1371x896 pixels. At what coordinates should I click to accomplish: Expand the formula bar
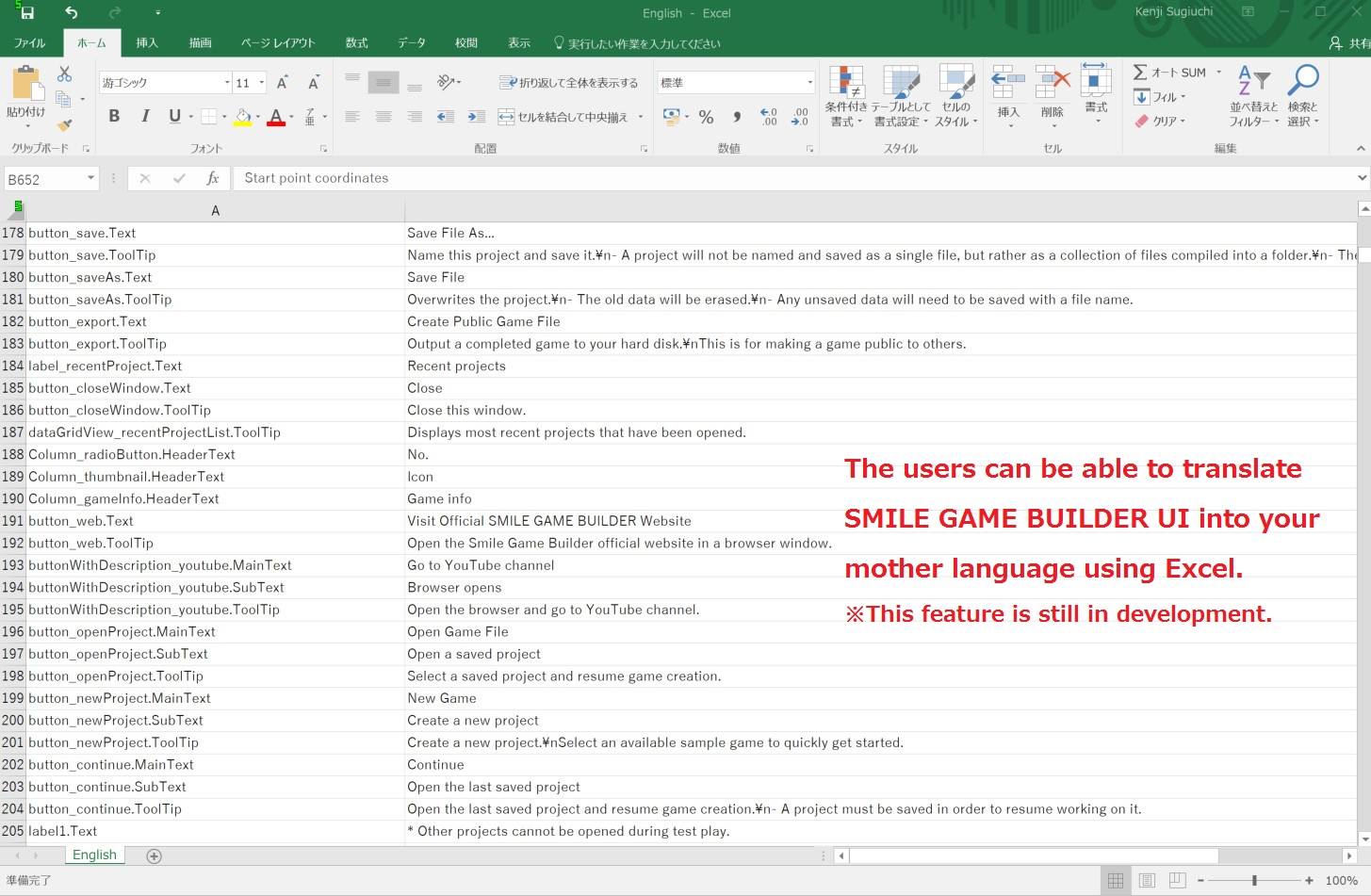coord(1362,178)
